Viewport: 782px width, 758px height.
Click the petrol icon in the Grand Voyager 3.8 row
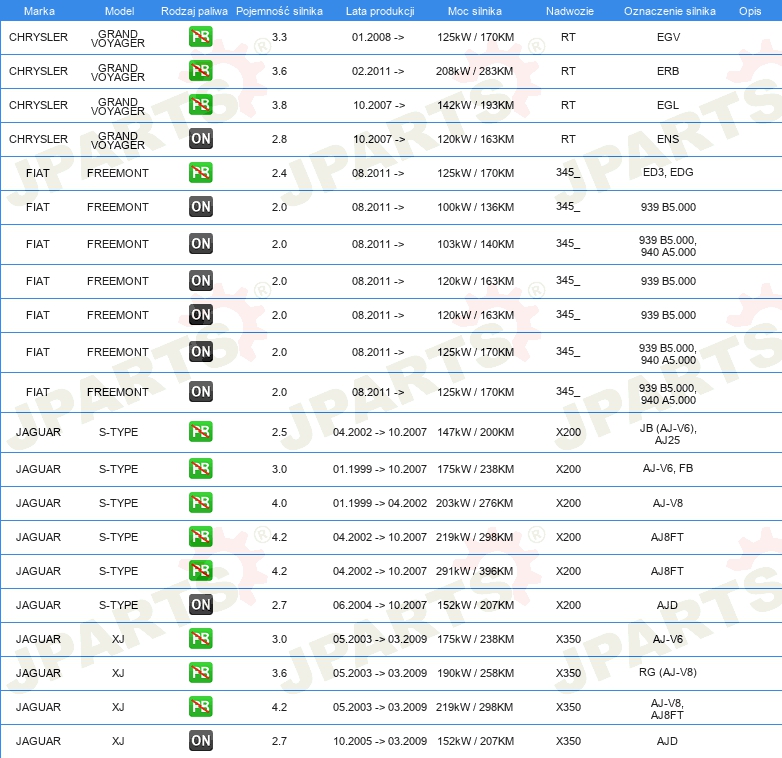[200, 105]
